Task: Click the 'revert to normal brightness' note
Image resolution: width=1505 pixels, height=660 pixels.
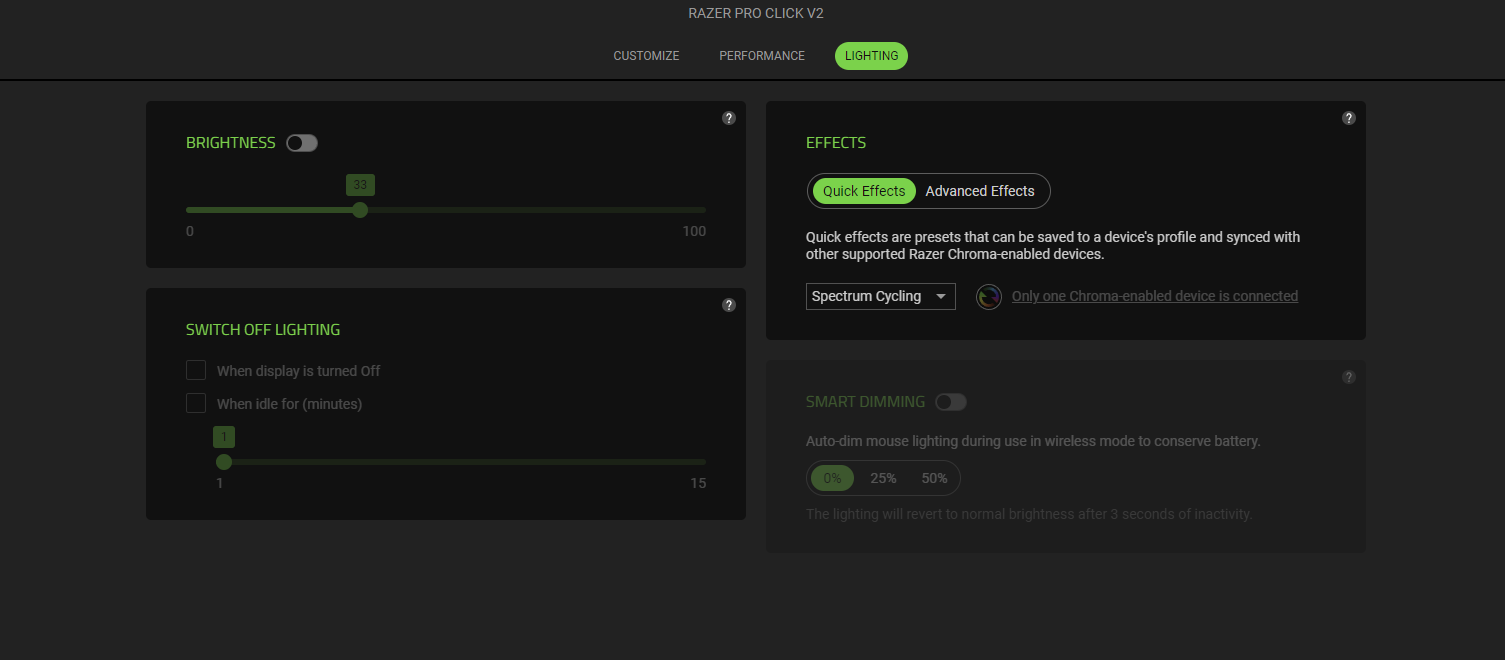Action: (1029, 514)
